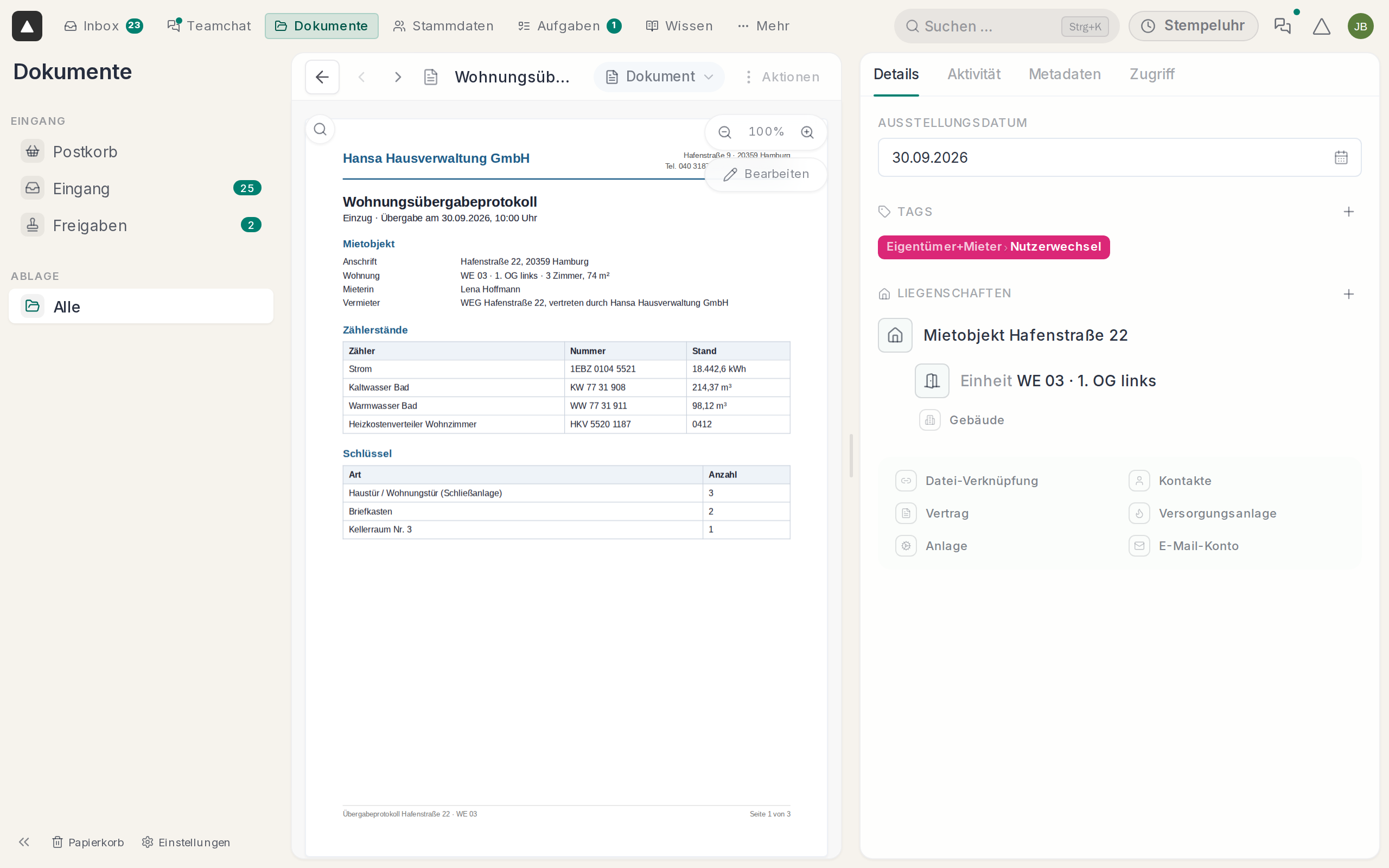Zoom in the document preview

point(807,132)
